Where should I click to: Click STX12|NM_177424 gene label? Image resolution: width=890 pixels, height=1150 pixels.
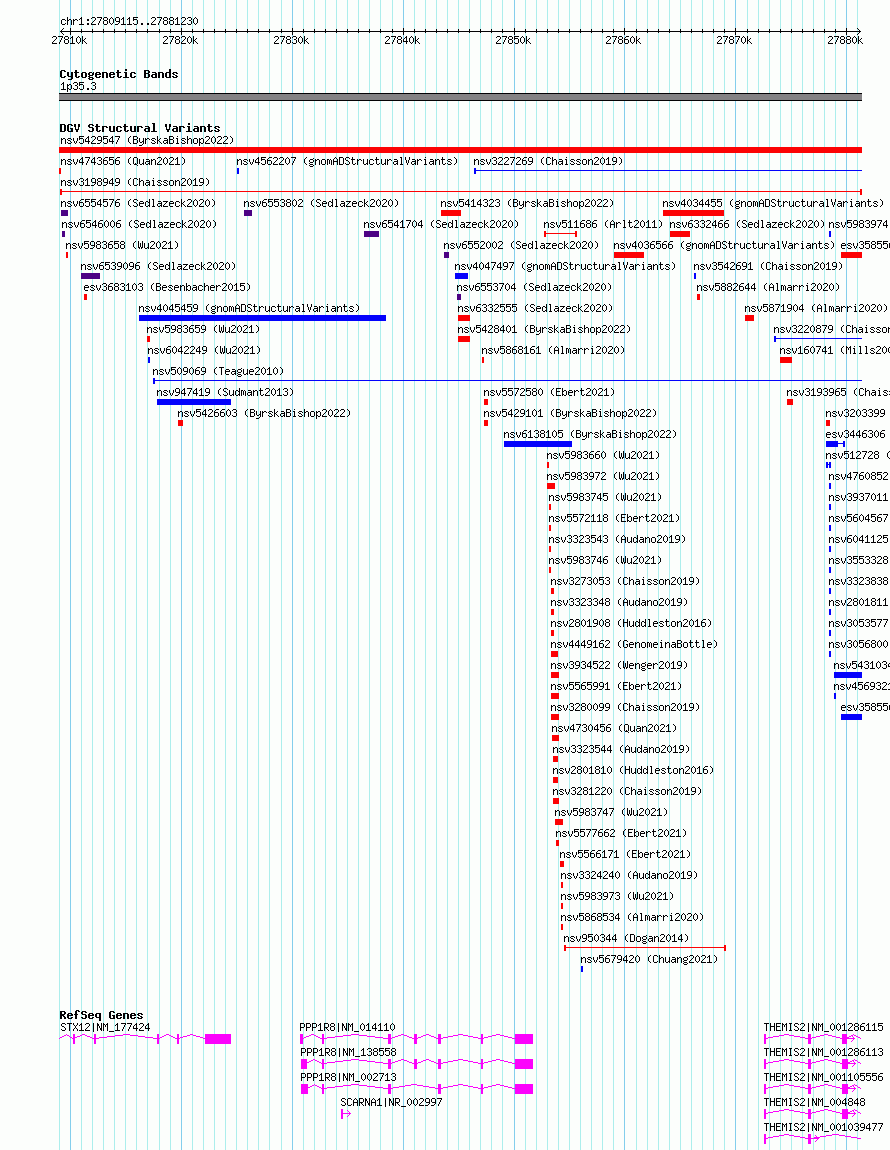106,1028
